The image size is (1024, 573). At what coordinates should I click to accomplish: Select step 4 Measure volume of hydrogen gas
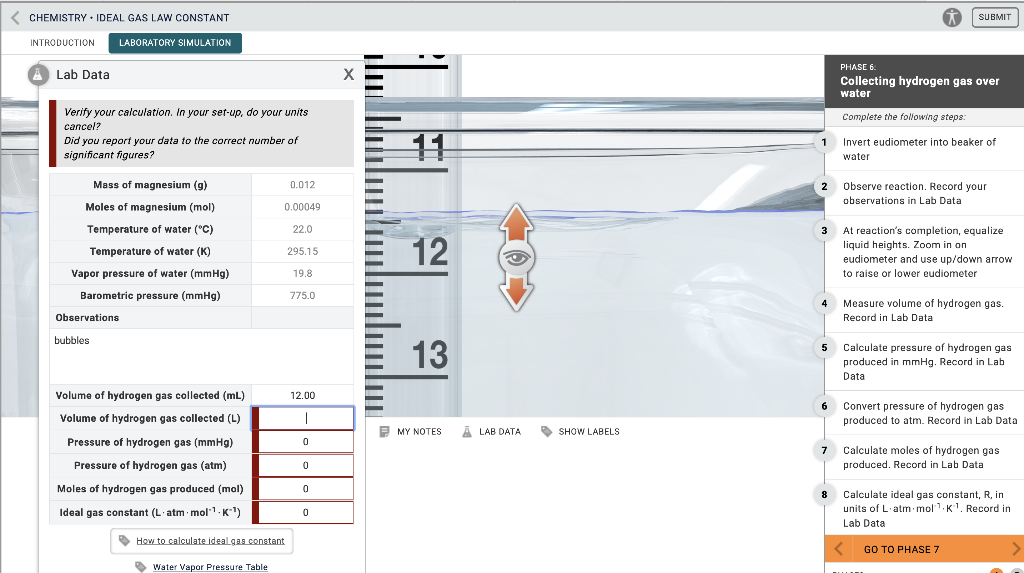(x=924, y=310)
